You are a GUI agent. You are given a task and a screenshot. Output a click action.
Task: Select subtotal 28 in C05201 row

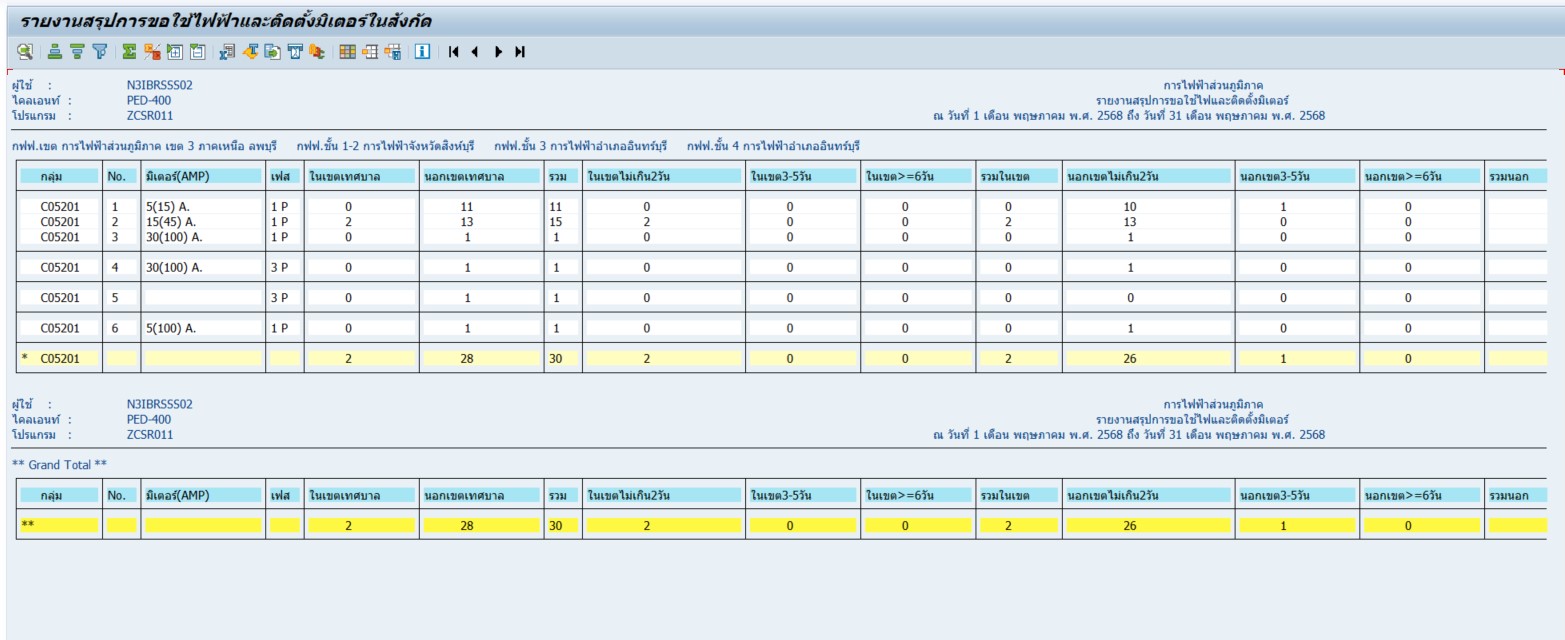click(481, 357)
